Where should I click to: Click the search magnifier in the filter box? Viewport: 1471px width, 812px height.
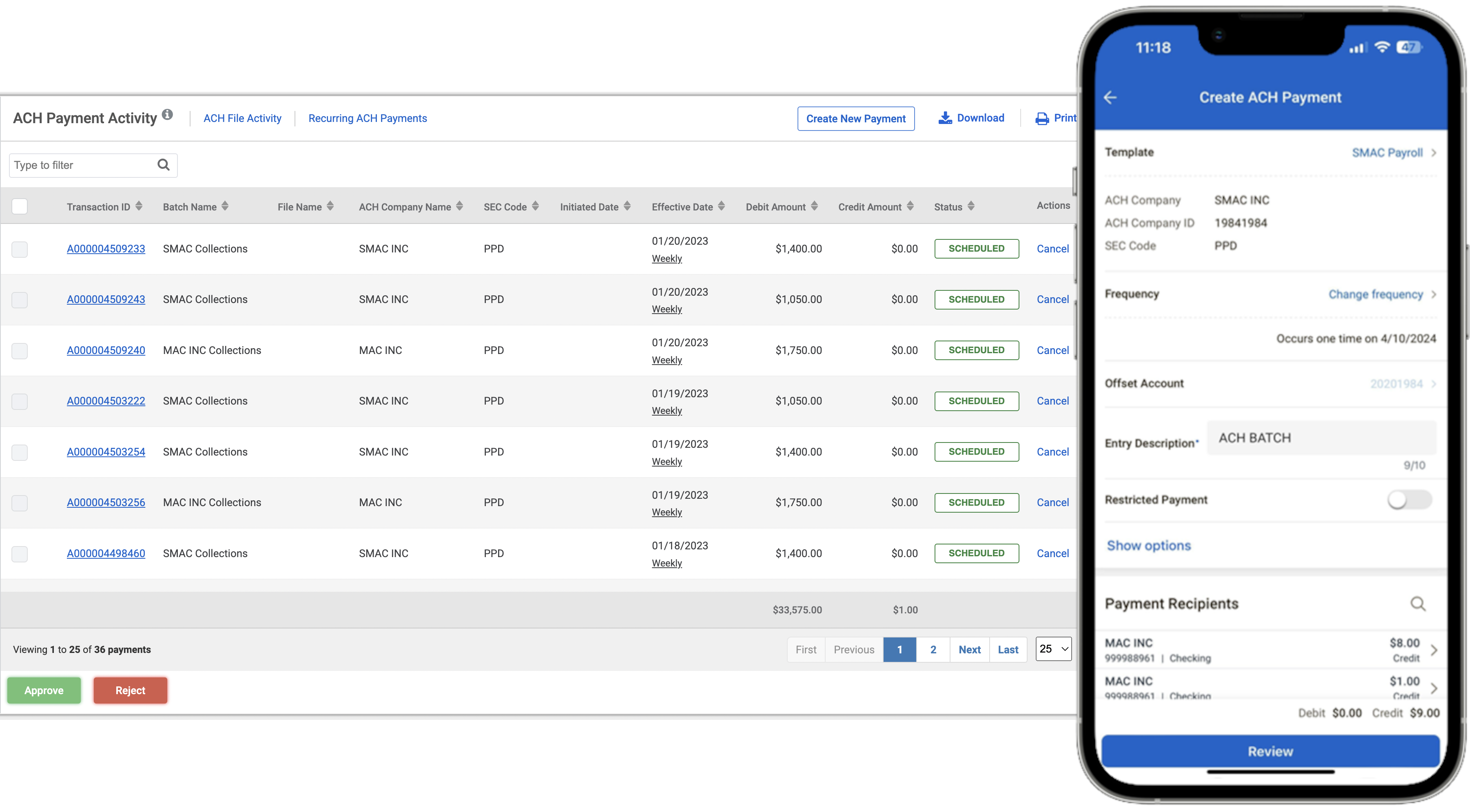pyautogui.click(x=163, y=164)
